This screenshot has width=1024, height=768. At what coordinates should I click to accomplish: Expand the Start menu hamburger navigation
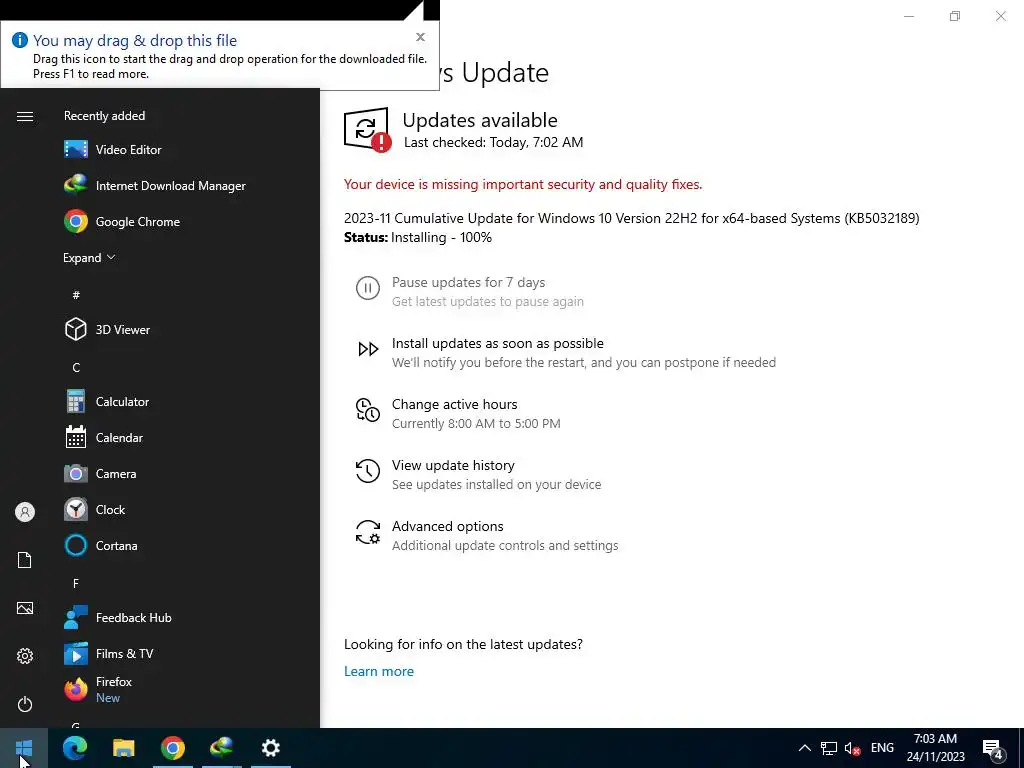(25, 116)
